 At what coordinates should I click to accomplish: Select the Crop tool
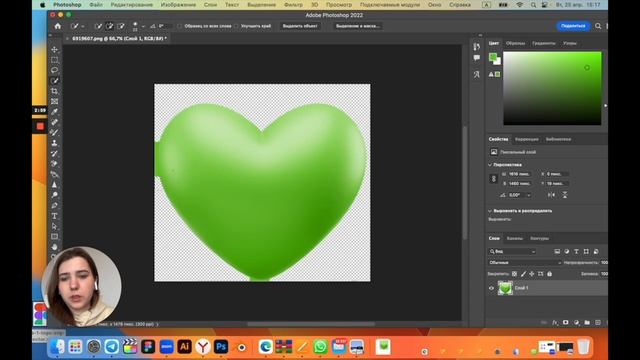click(x=54, y=91)
